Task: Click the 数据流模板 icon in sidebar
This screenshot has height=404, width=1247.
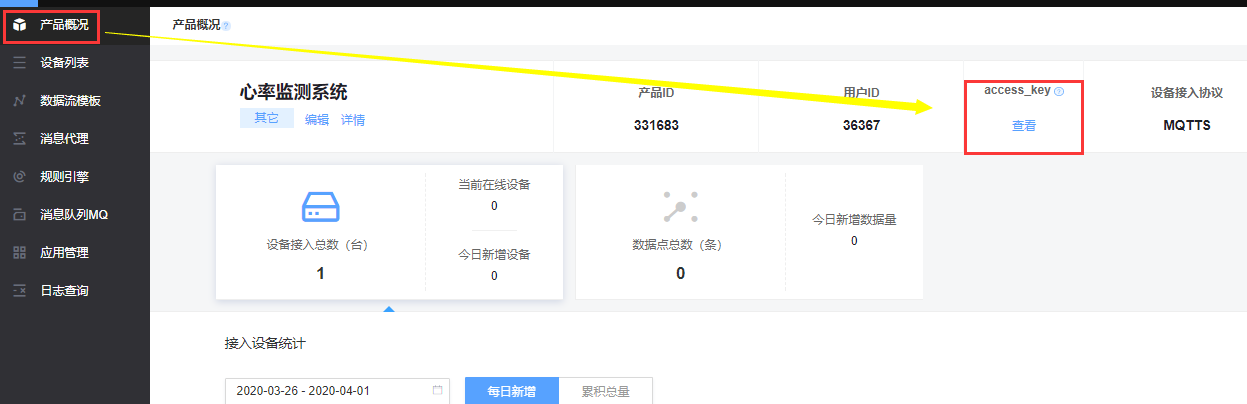Action: click(19, 101)
